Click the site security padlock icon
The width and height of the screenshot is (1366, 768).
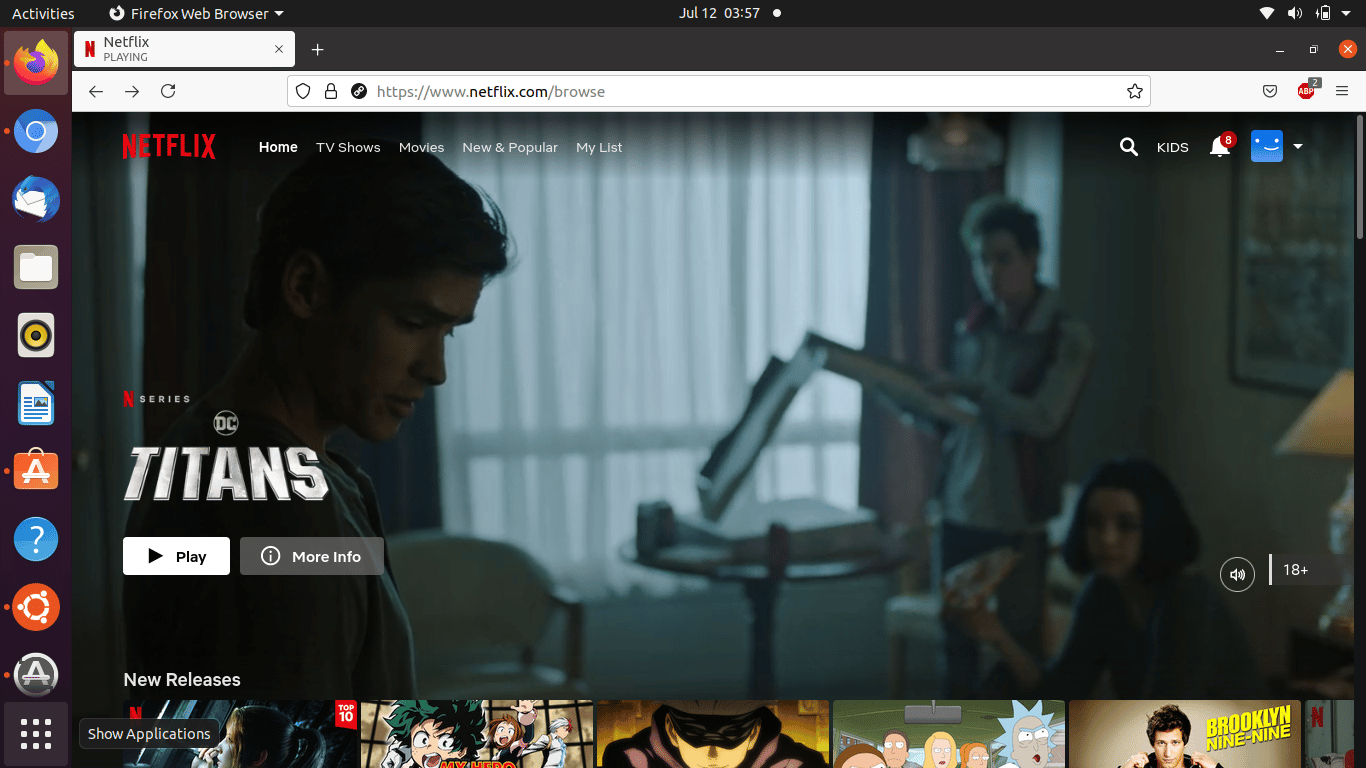click(331, 91)
